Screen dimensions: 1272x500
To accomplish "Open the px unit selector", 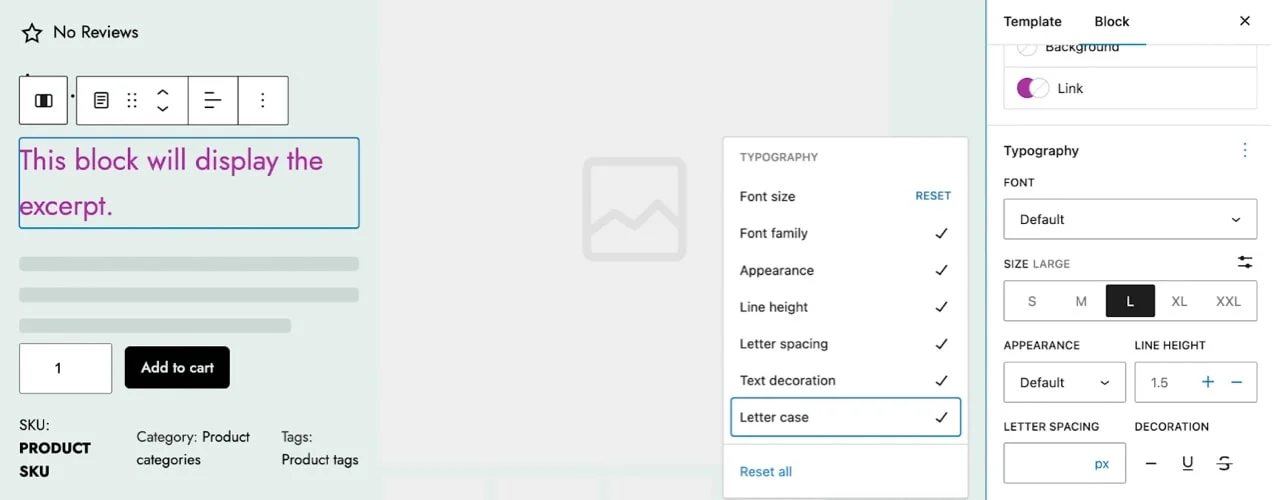I will 1102,464.
